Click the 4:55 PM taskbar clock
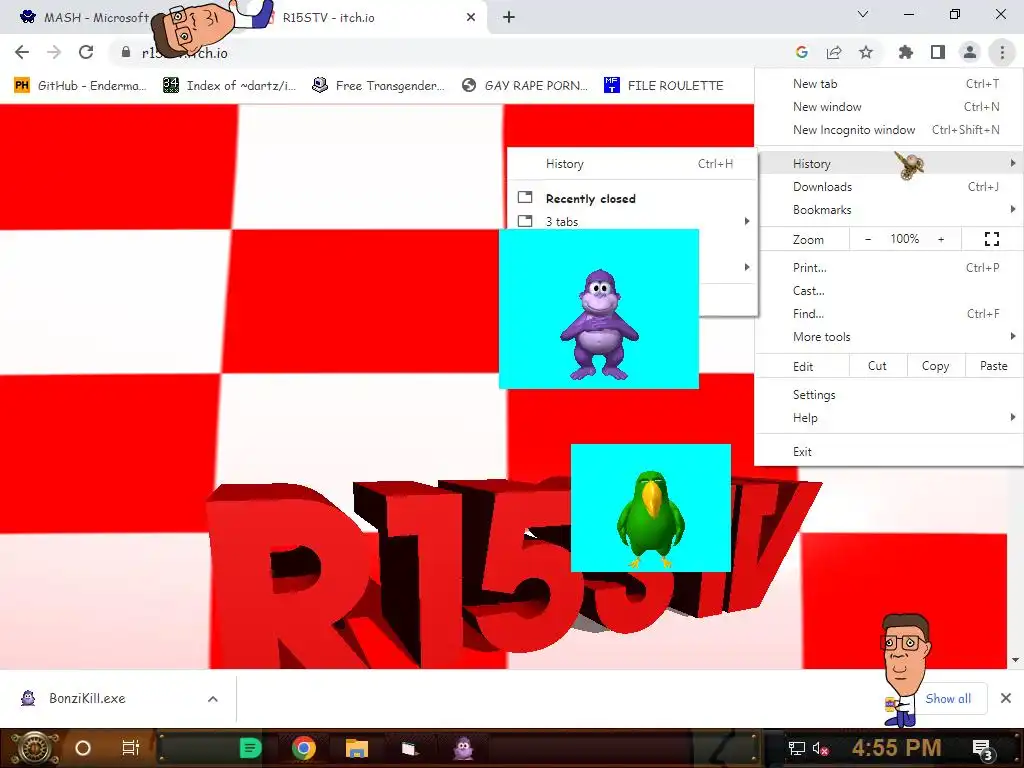 pos(896,748)
